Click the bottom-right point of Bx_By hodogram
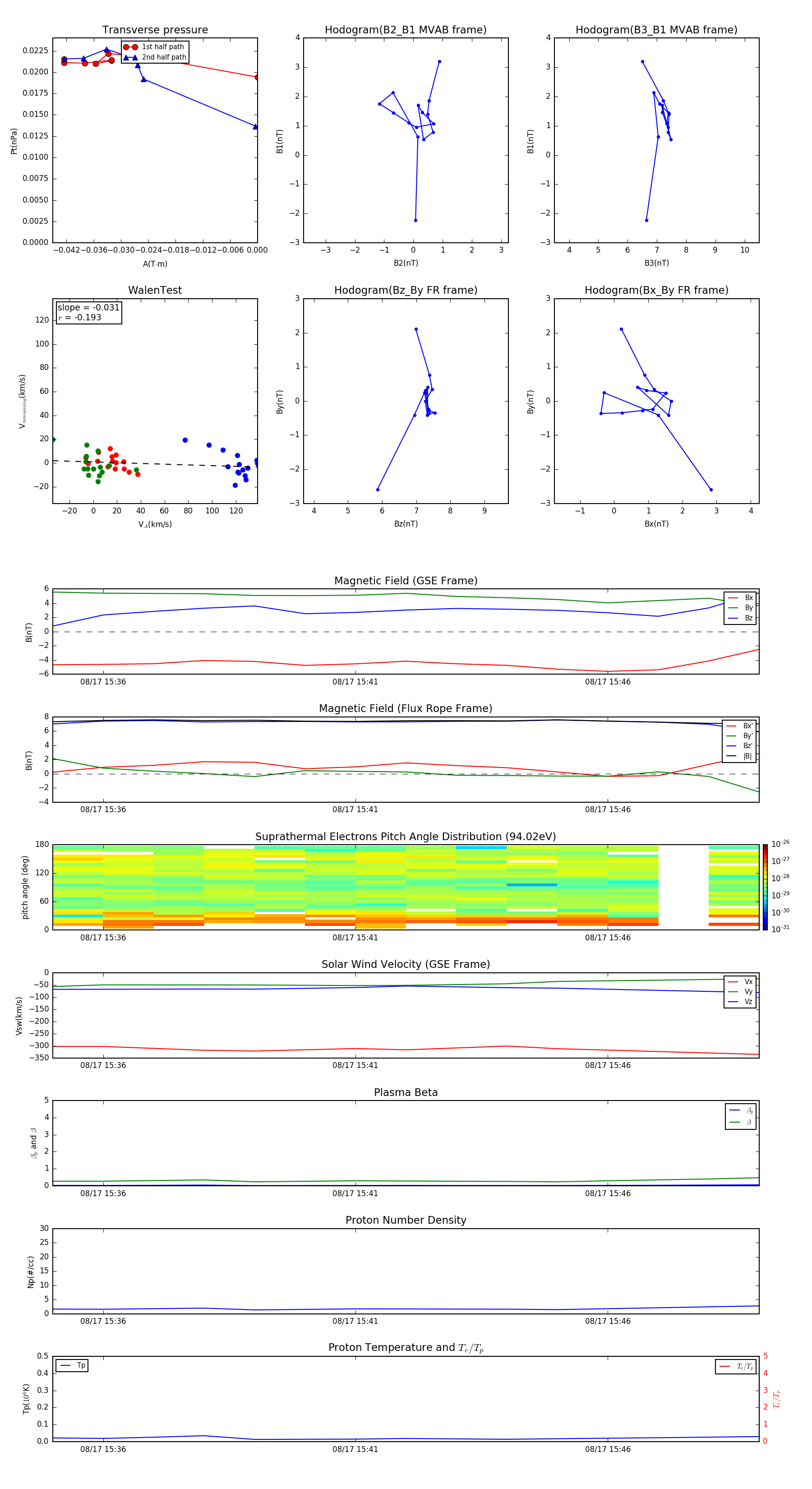 (x=711, y=490)
